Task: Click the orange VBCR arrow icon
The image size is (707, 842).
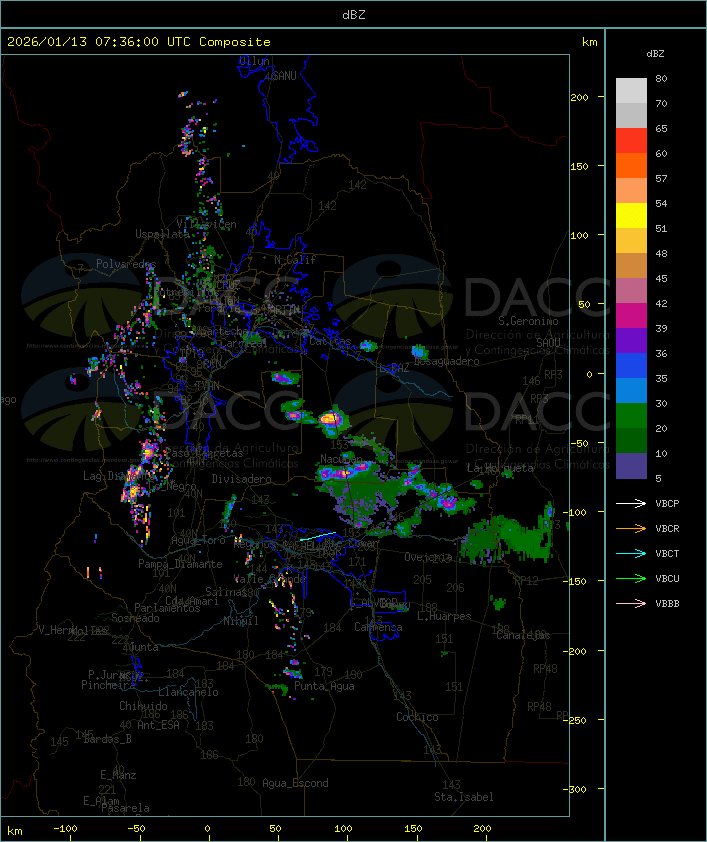Action: point(632,529)
